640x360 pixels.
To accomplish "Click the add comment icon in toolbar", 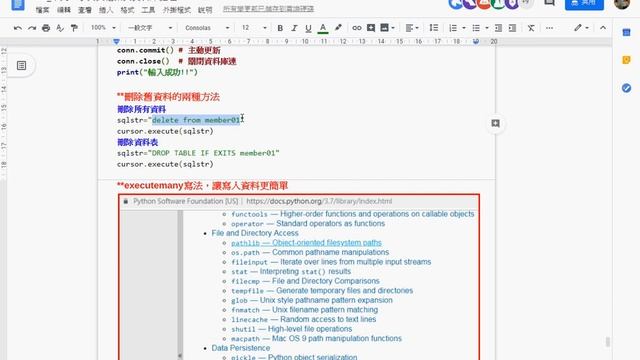I will coord(371,28).
